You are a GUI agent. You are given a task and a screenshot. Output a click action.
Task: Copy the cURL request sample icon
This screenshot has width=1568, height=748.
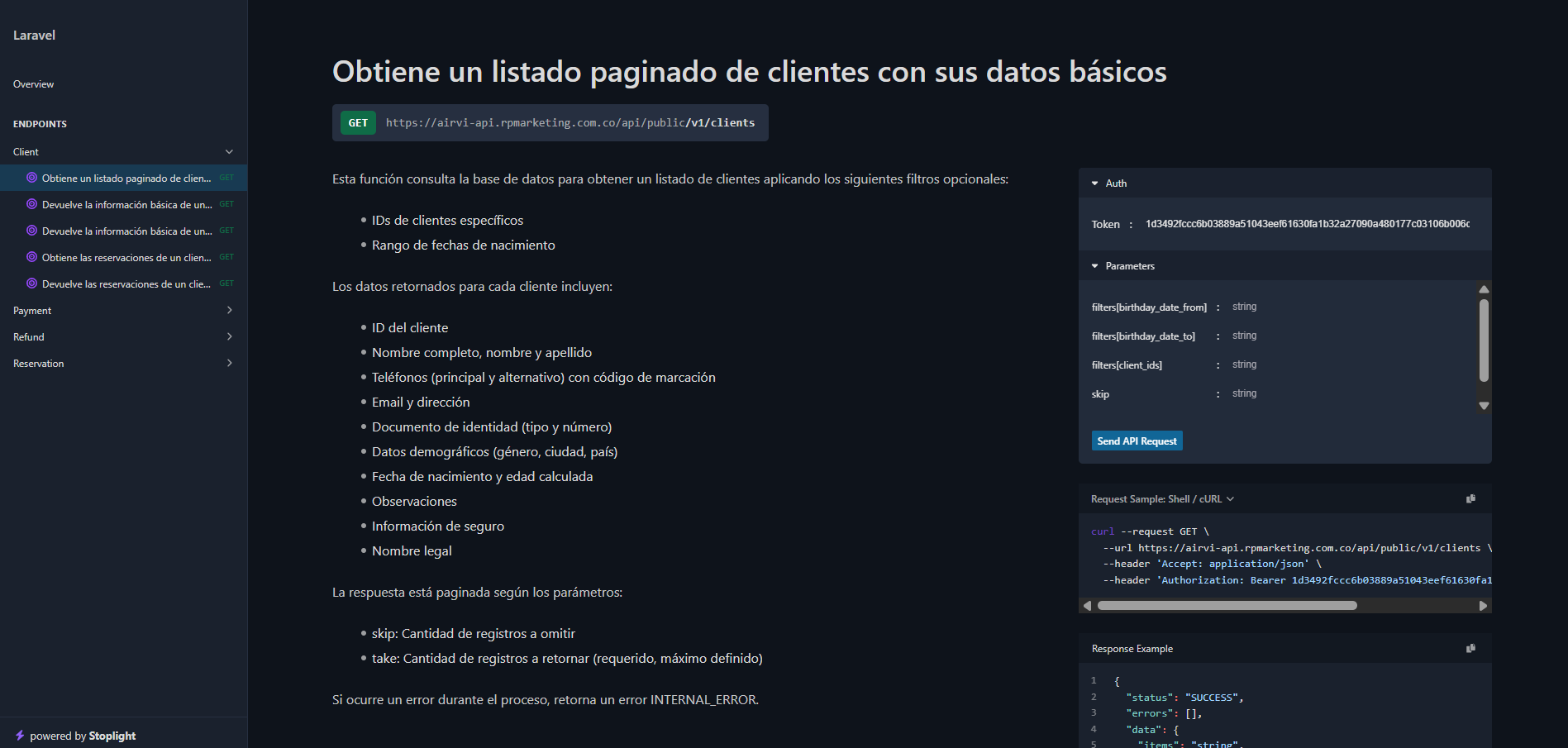(1470, 499)
